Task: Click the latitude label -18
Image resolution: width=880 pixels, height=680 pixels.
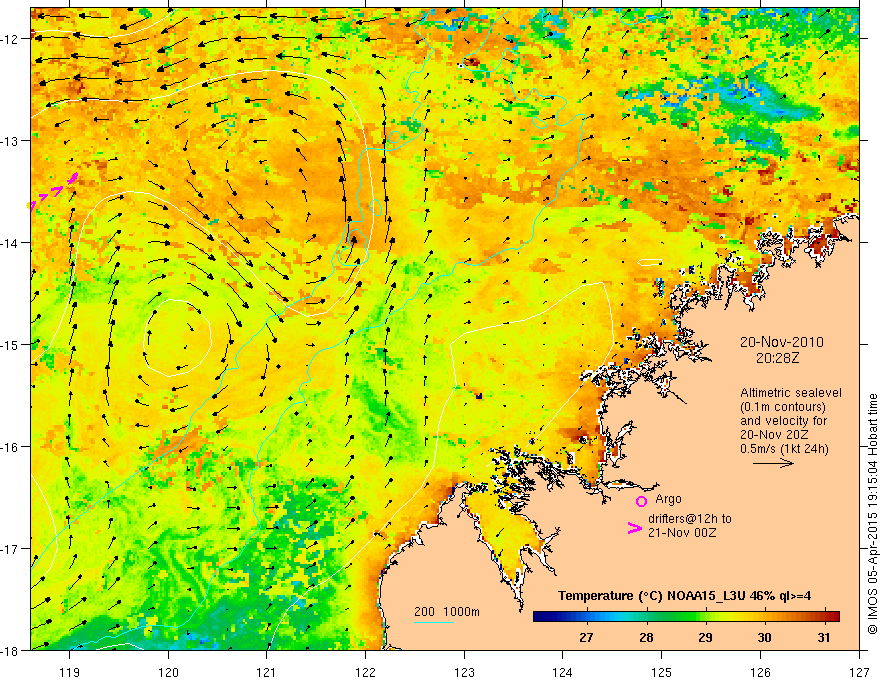Action: point(10,650)
